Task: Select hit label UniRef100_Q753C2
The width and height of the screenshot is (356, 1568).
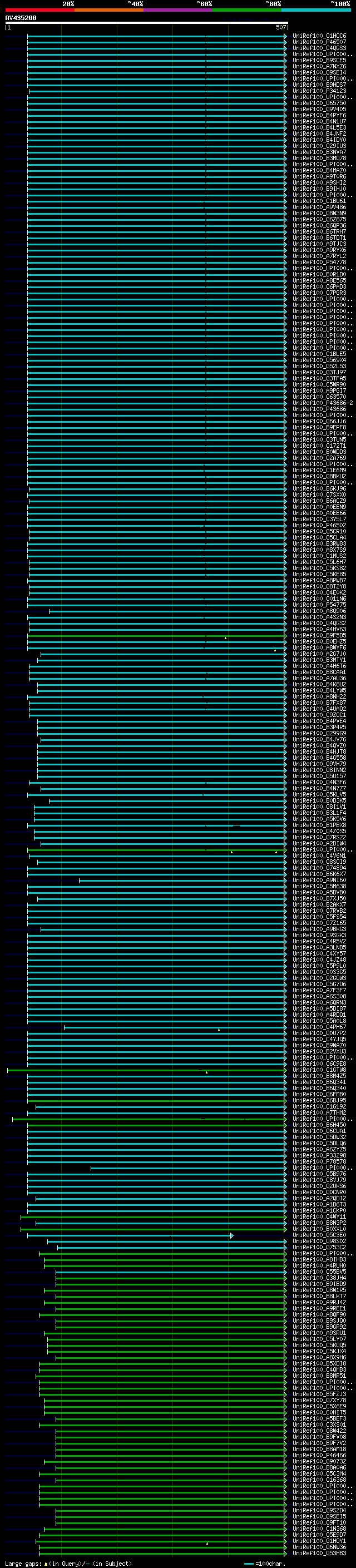Action: click(319, 1247)
